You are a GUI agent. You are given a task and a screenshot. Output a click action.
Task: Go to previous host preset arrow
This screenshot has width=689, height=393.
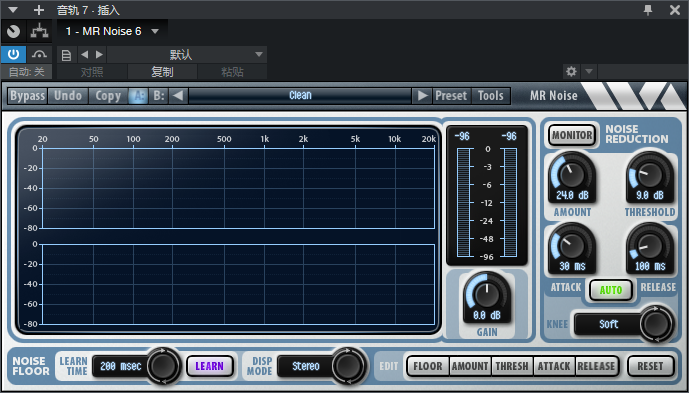85,55
